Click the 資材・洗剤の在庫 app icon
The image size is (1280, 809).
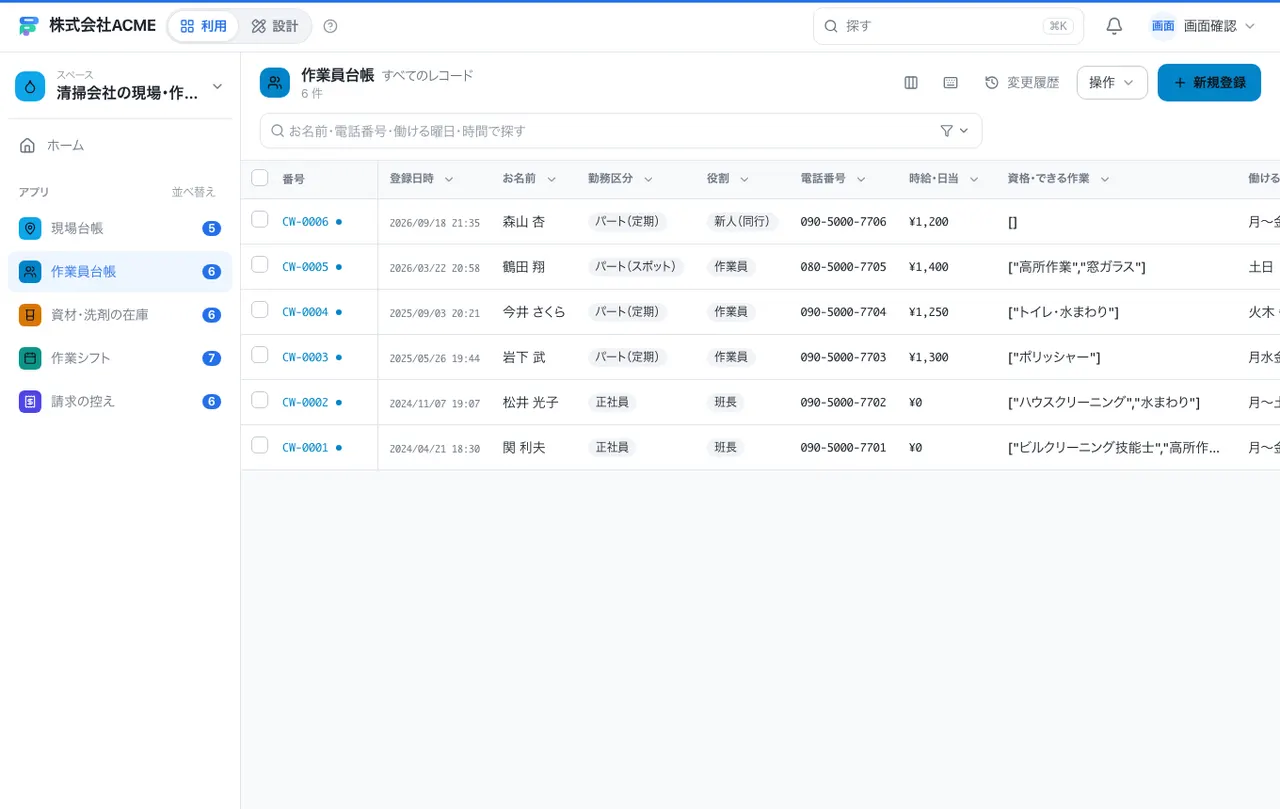click(x=30, y=315)
